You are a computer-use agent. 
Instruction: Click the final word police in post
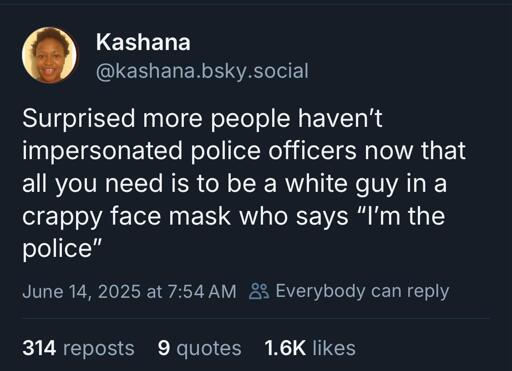coord(57,249)
